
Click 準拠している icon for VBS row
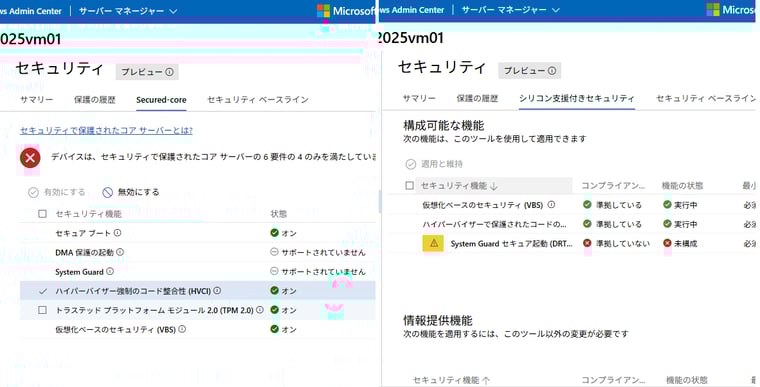point(587,205)
